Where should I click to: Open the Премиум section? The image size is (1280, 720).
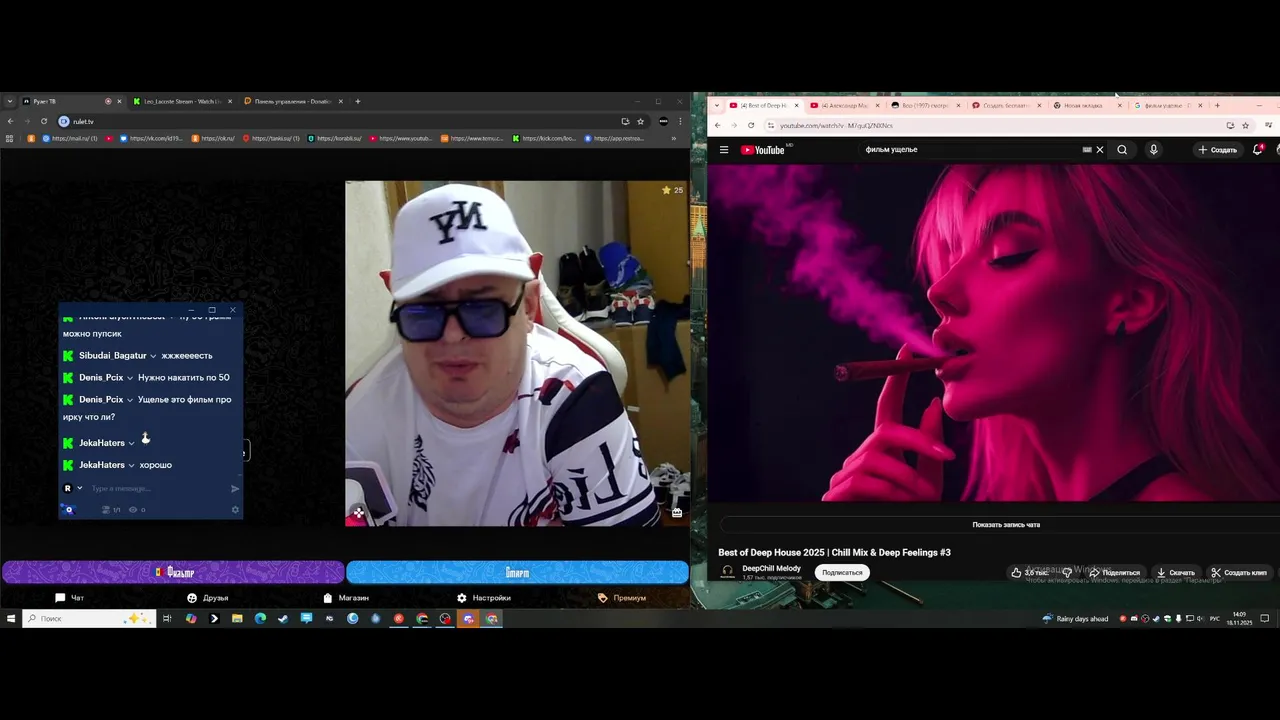pyautogui.click(x=622, y=598)
